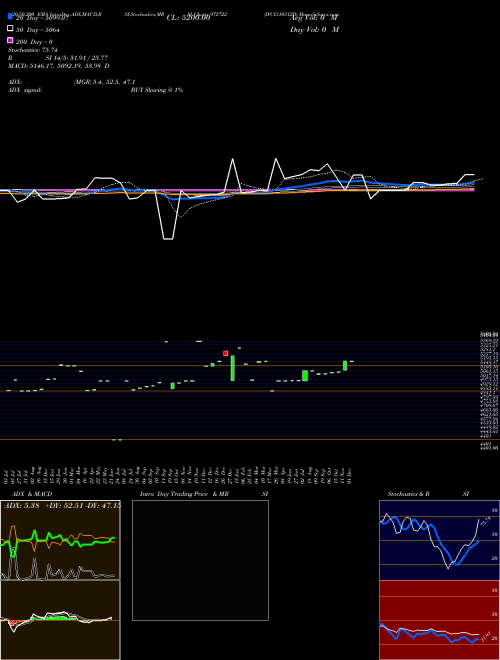500x660 pixels.
Task: Select the MACD values line
Action: click(x=59, y=66)
